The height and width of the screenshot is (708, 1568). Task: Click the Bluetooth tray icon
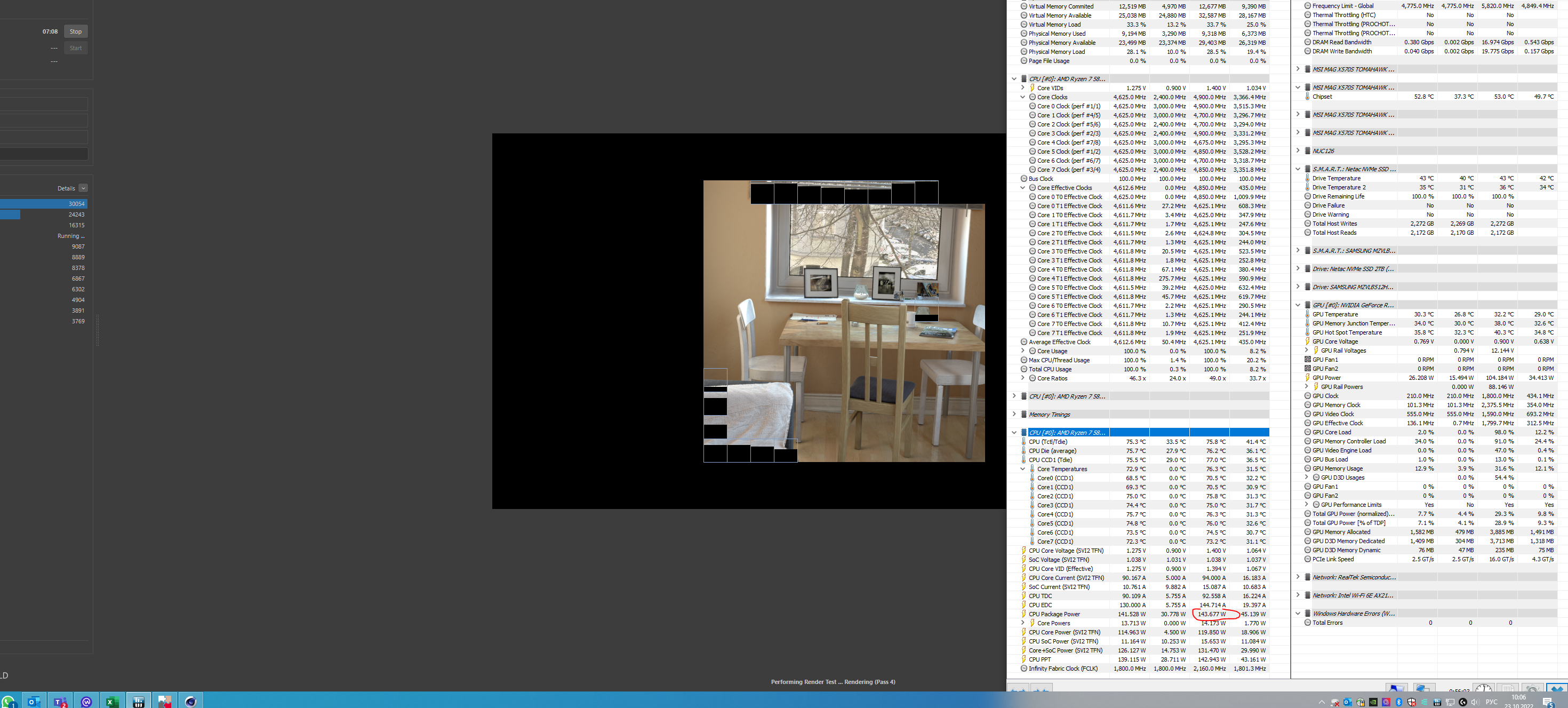pyautogui.click(x=1399, y=703)
